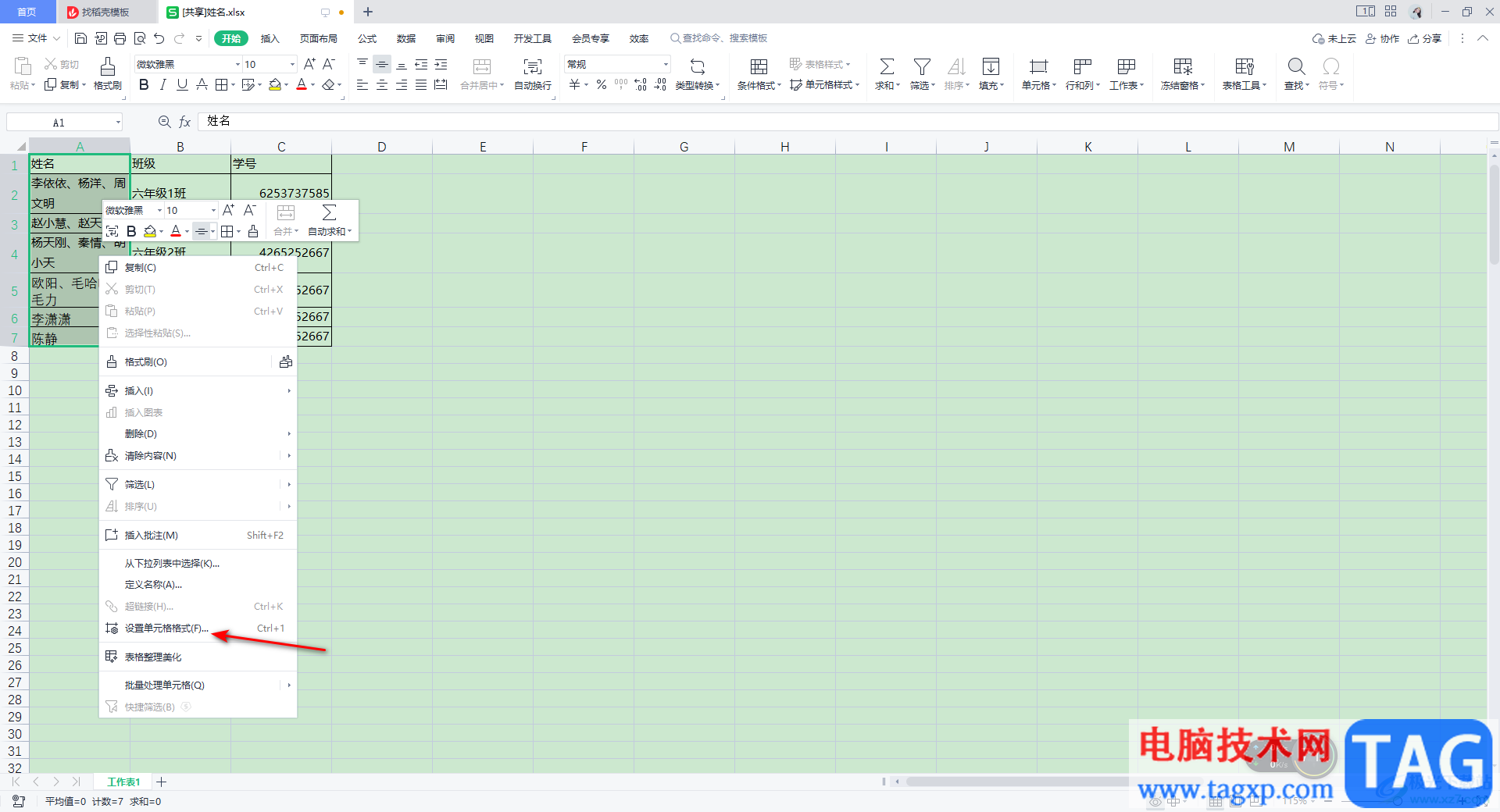Click the fx insert function icon
This screenshot has height=812, width=1500.
tap(185, 122)
